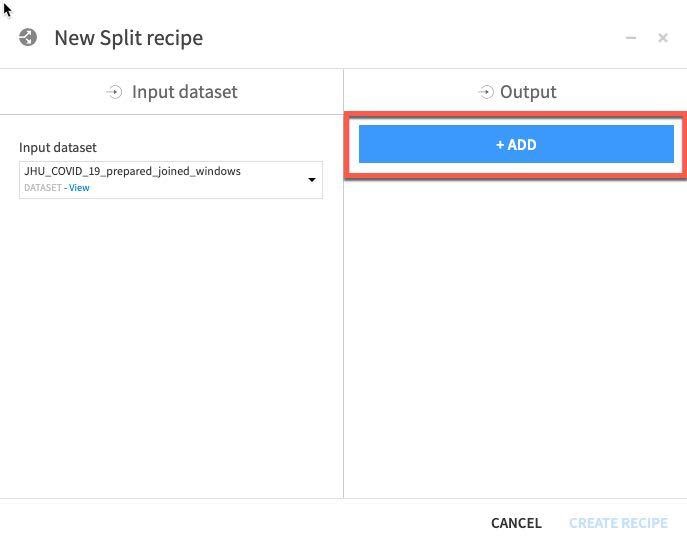Close the New Split recipe dialog

point(663,38)
